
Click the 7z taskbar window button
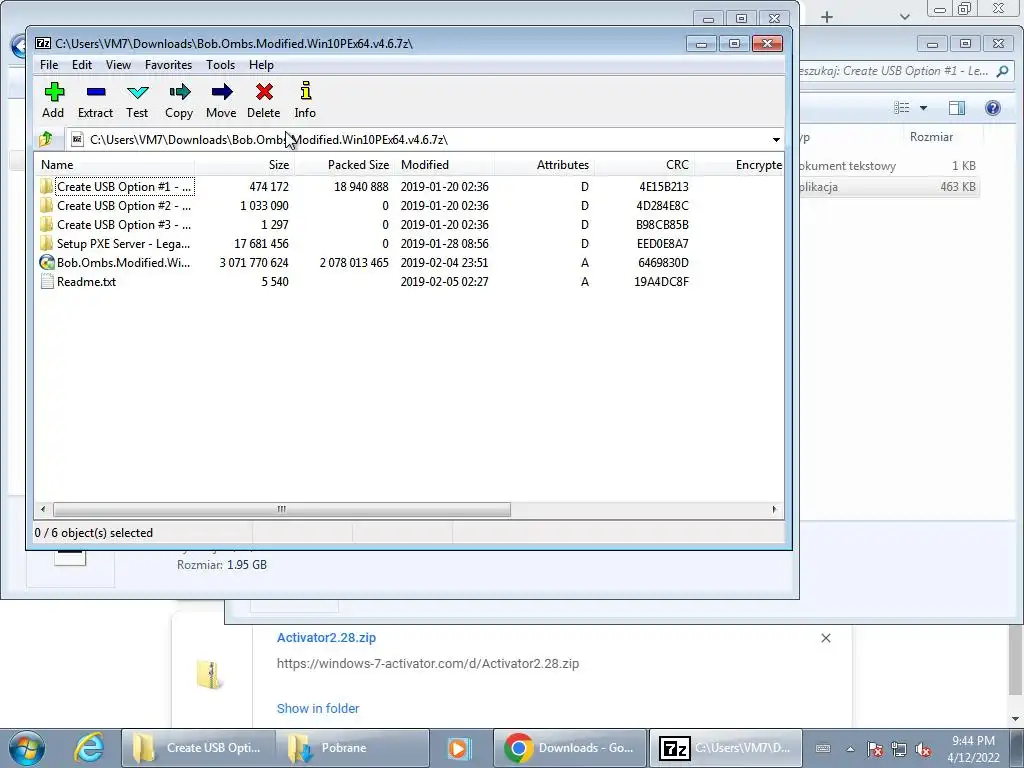726,748
